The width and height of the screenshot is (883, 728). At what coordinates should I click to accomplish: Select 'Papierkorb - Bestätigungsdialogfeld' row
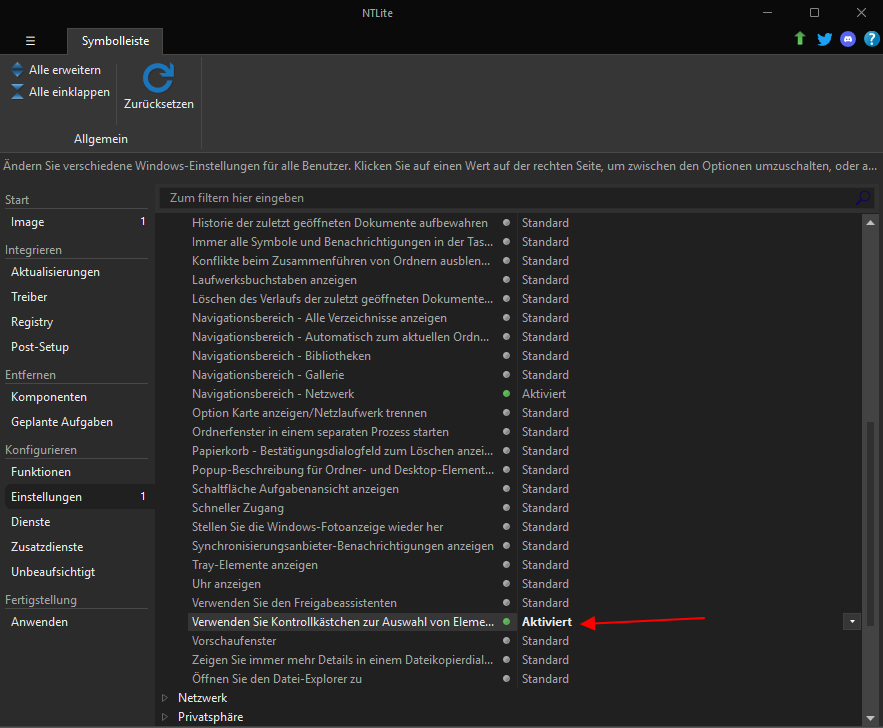pyautogui.click(x=341, y=451)
